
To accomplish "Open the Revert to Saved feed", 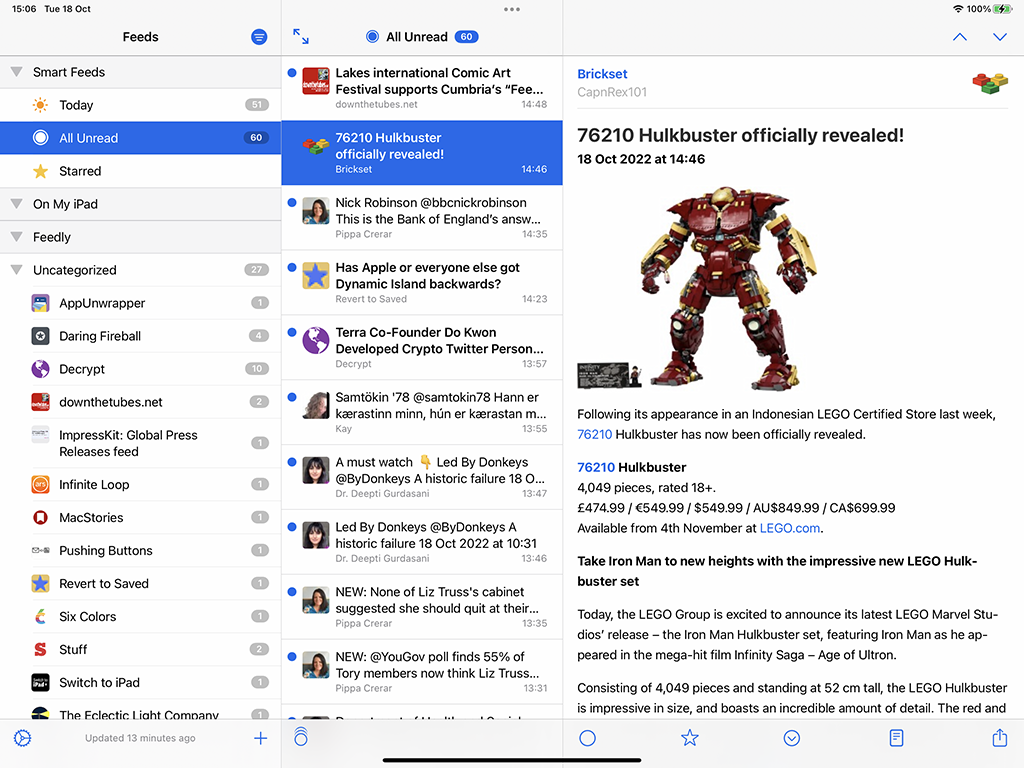I will tap(140, 584).
